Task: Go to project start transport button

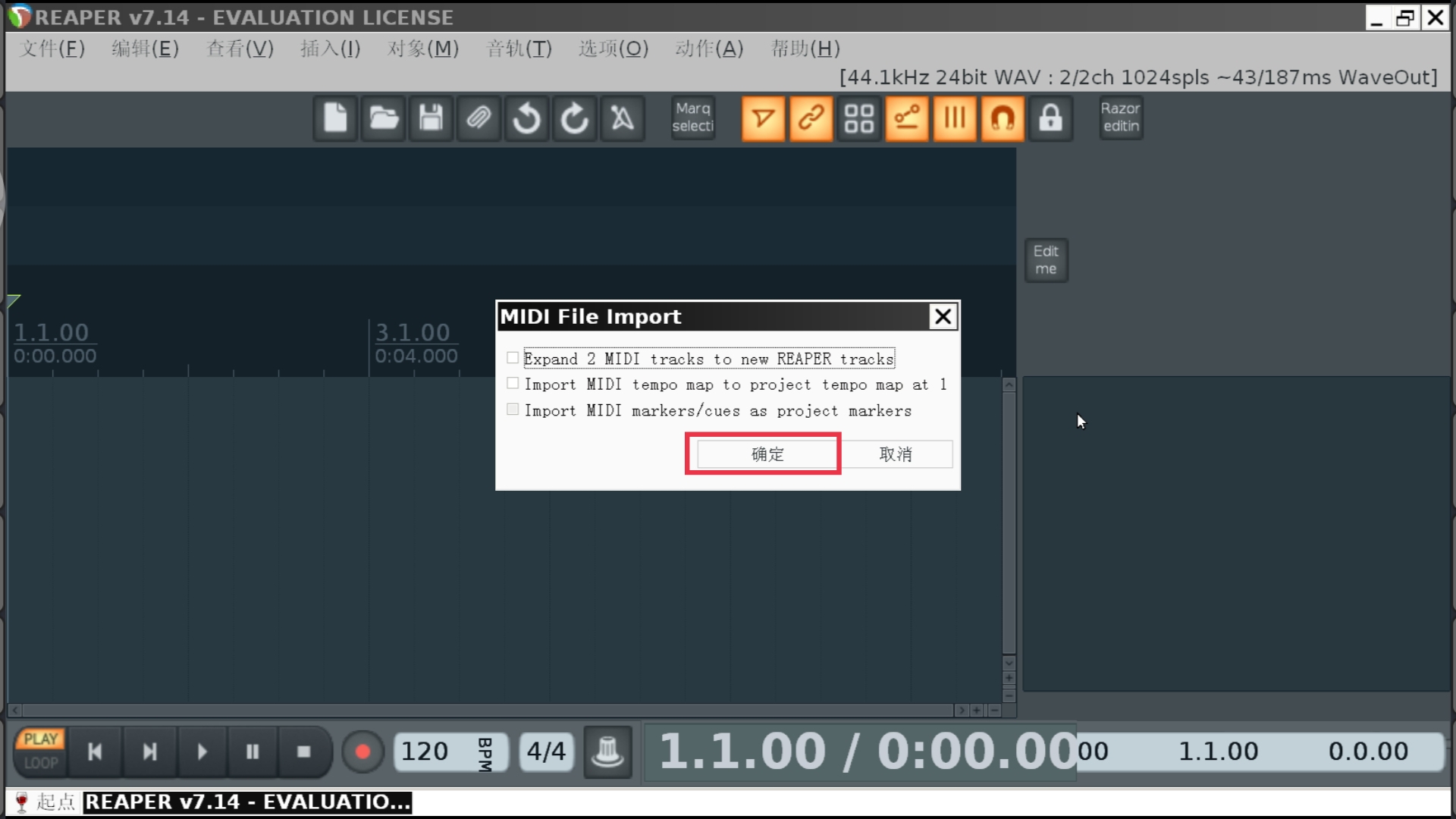Action: [95, 752]
